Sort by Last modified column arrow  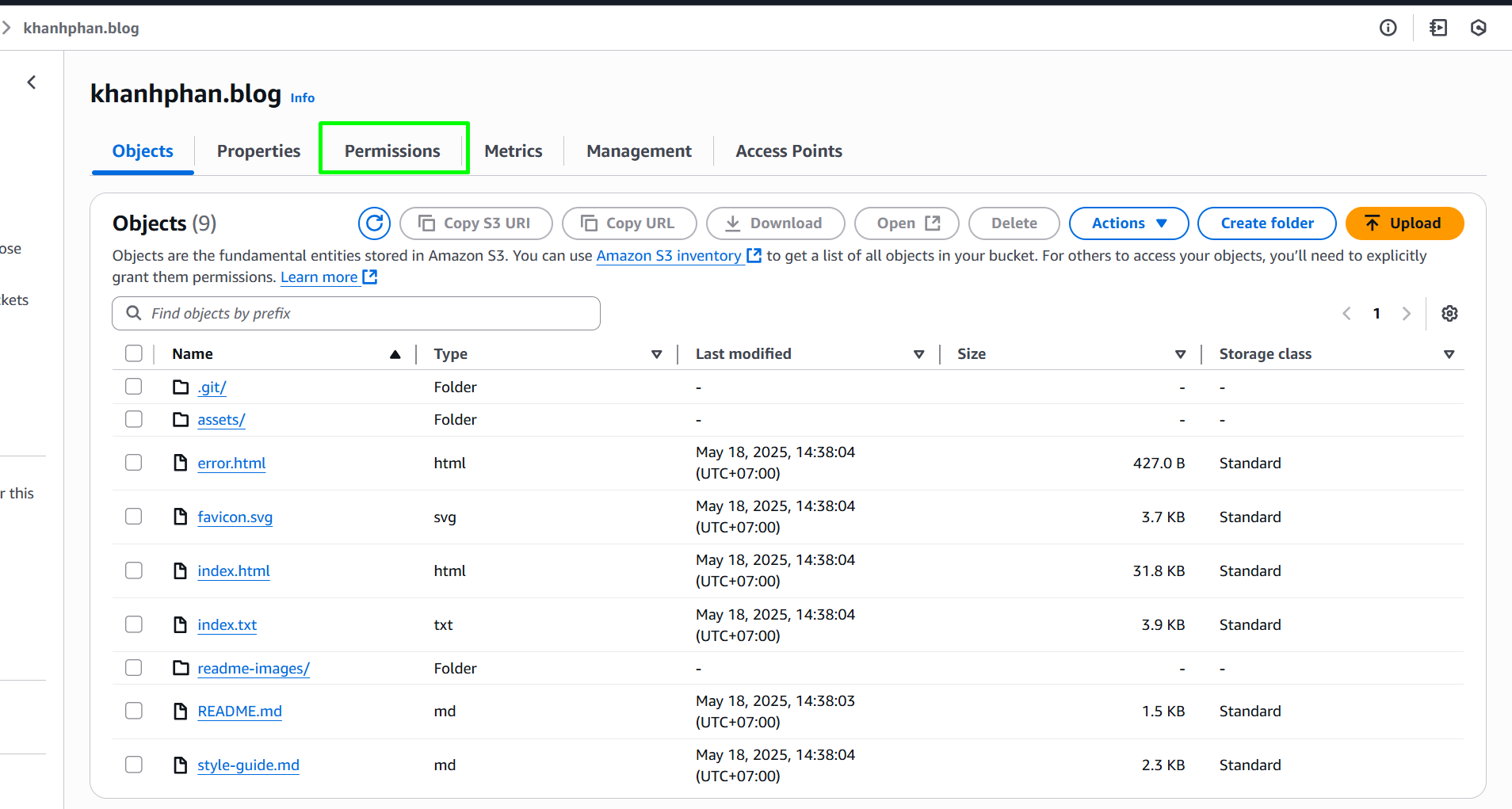tap(918, 354)
